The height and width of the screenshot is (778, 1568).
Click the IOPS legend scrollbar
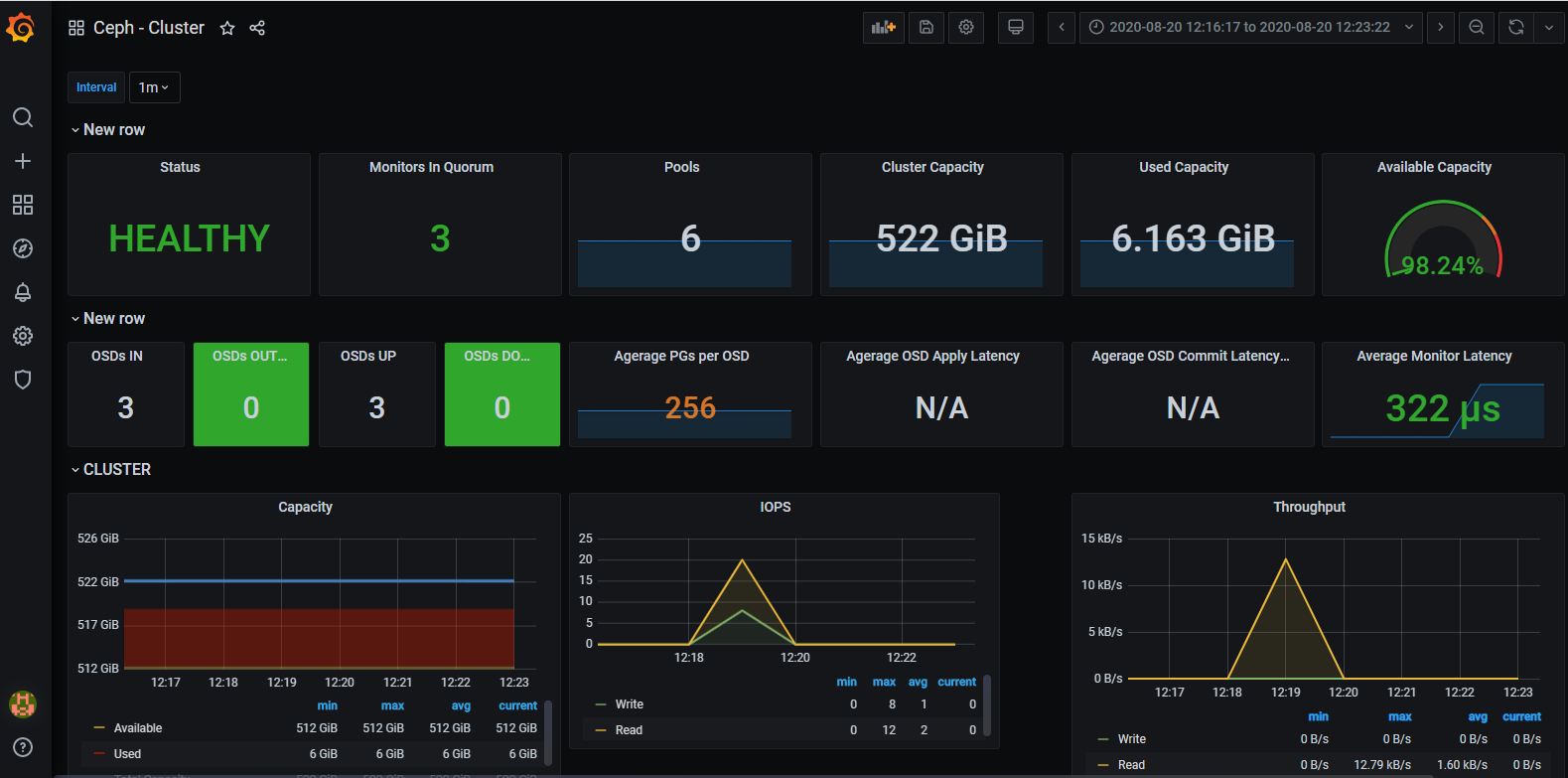986,707
